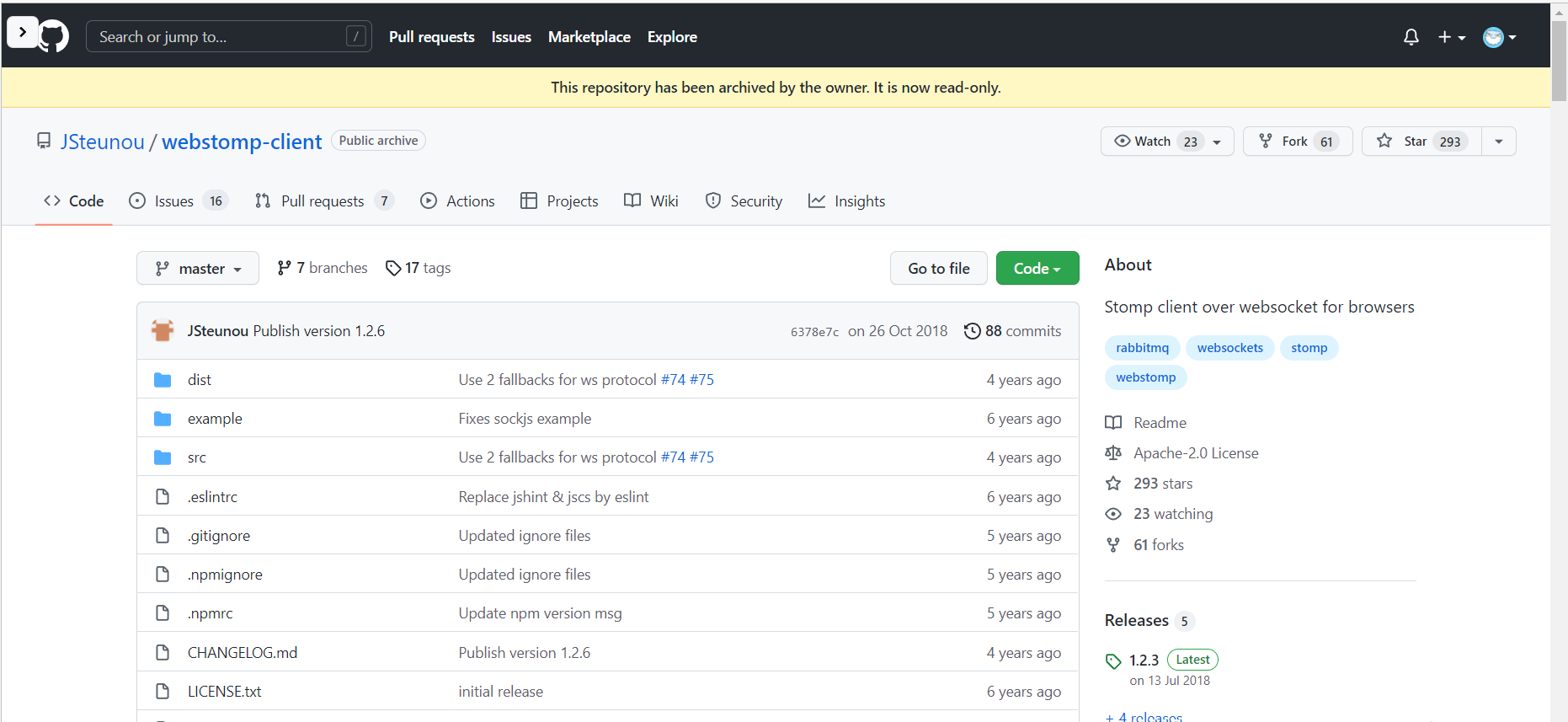This screenshot has height=722, width=1568.
Task: Open Issues in top navigation
Action: click(x=511, y=37)
